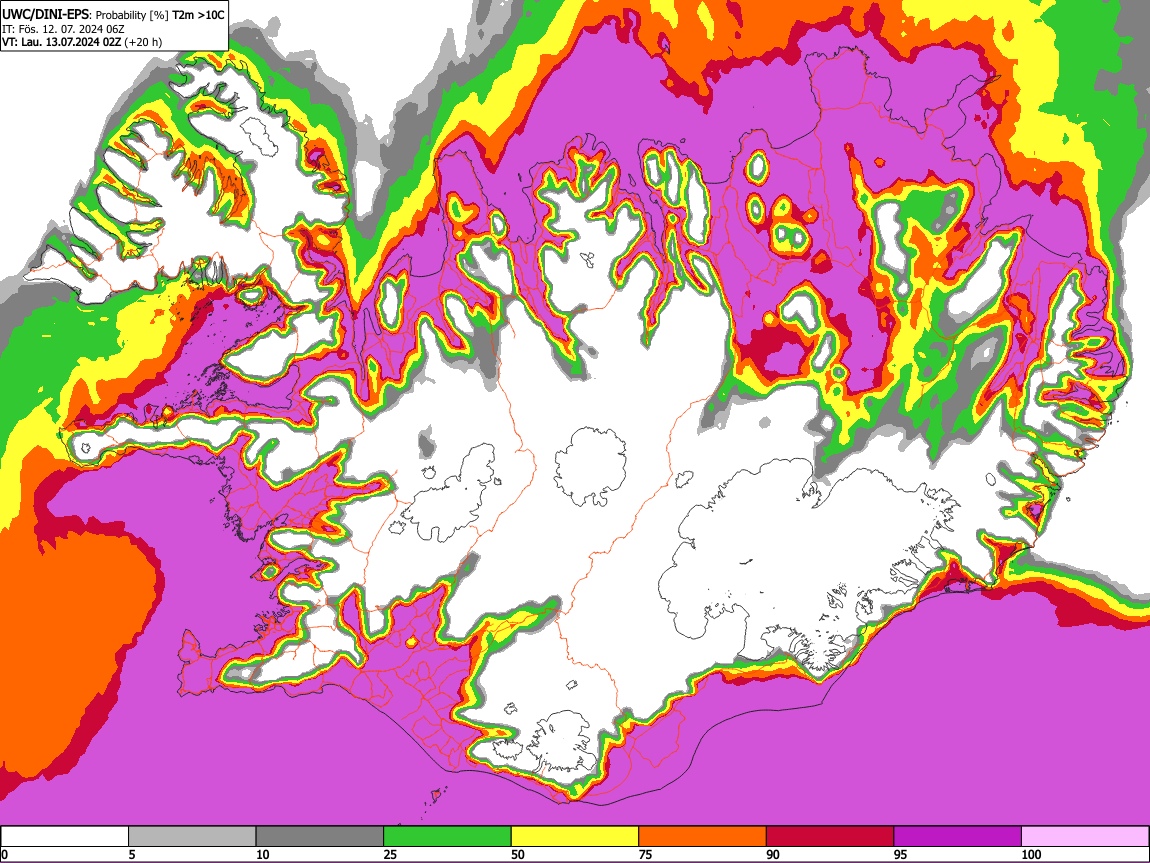
Task: Click the legend value '5'
Action: click(x=132, y=854)
